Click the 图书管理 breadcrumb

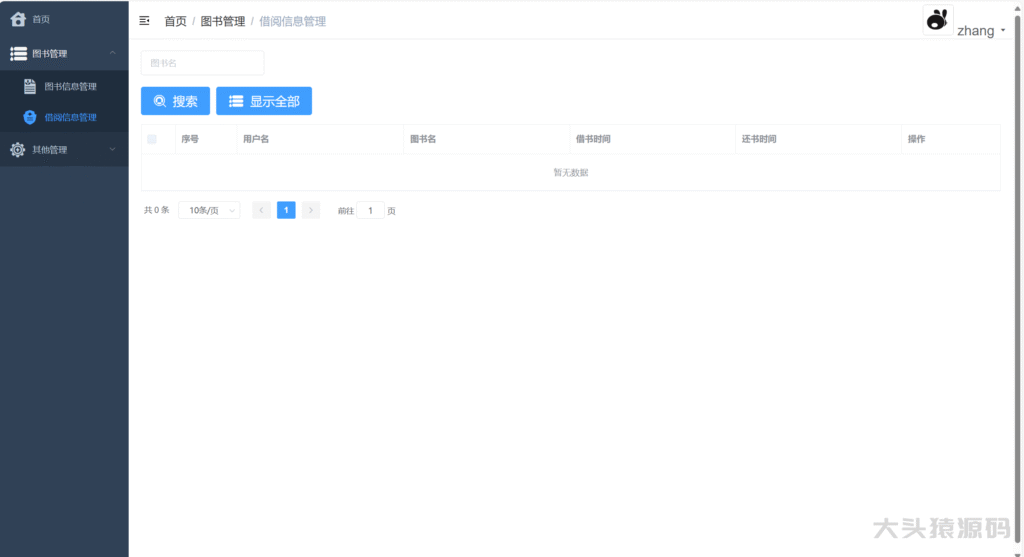223,22
